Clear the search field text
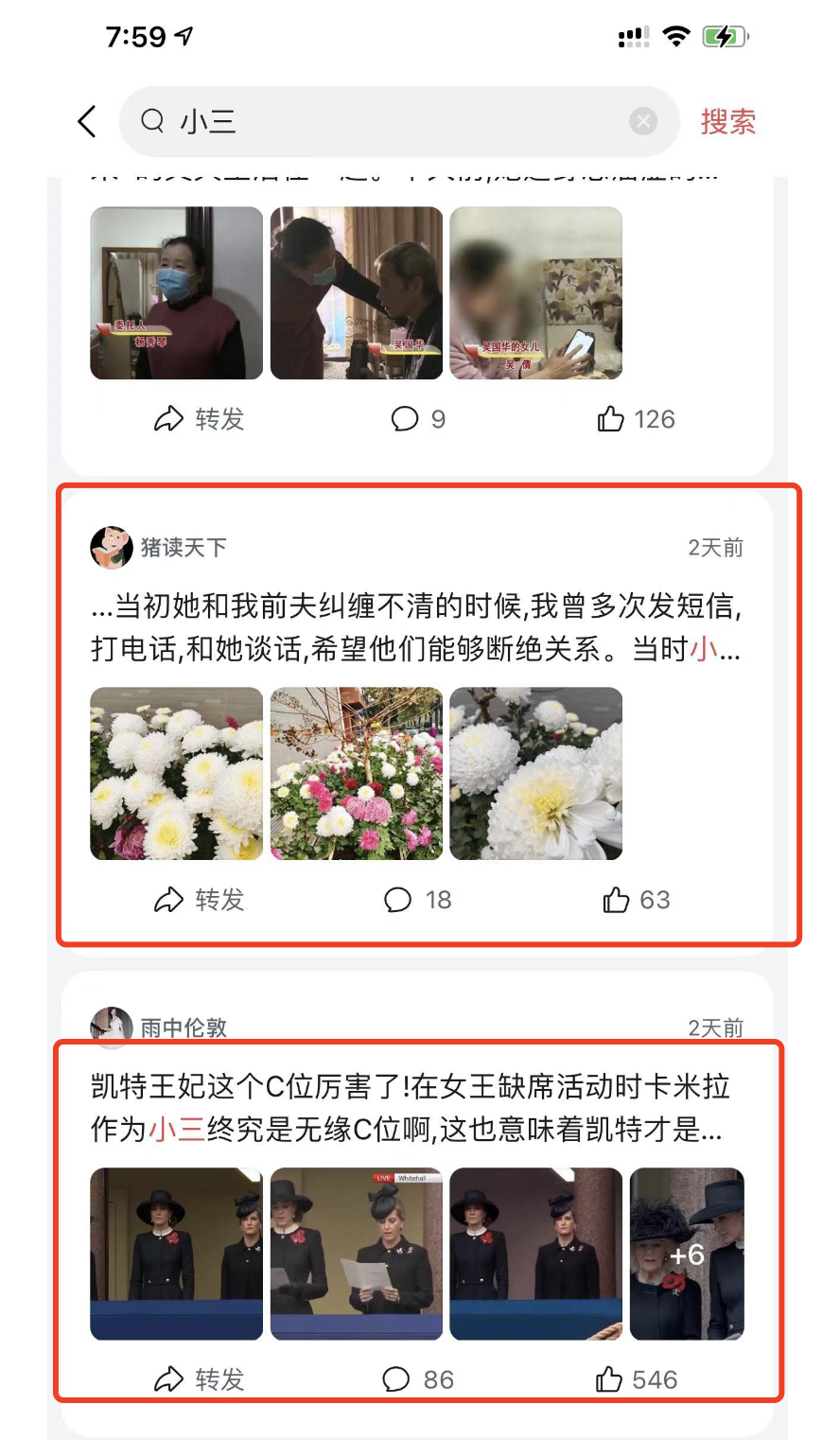Viewport: 840px width, 1440px height. coord(643,121)
